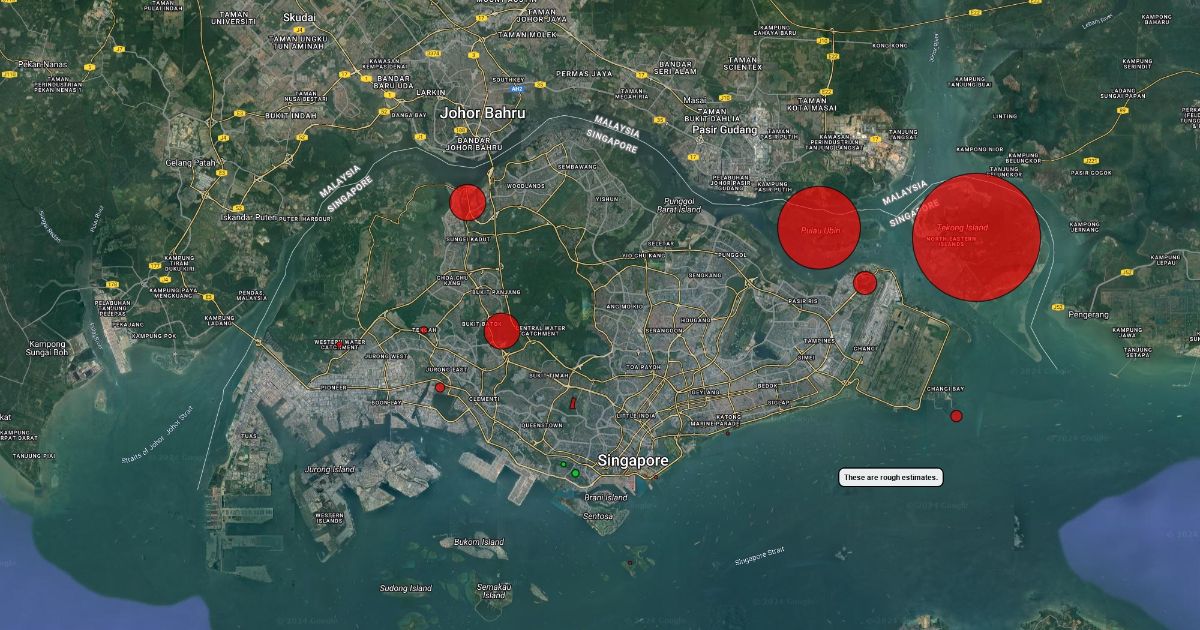
Task: Click the 'Tanjung Setapa' label
Action: [1137, 351]
